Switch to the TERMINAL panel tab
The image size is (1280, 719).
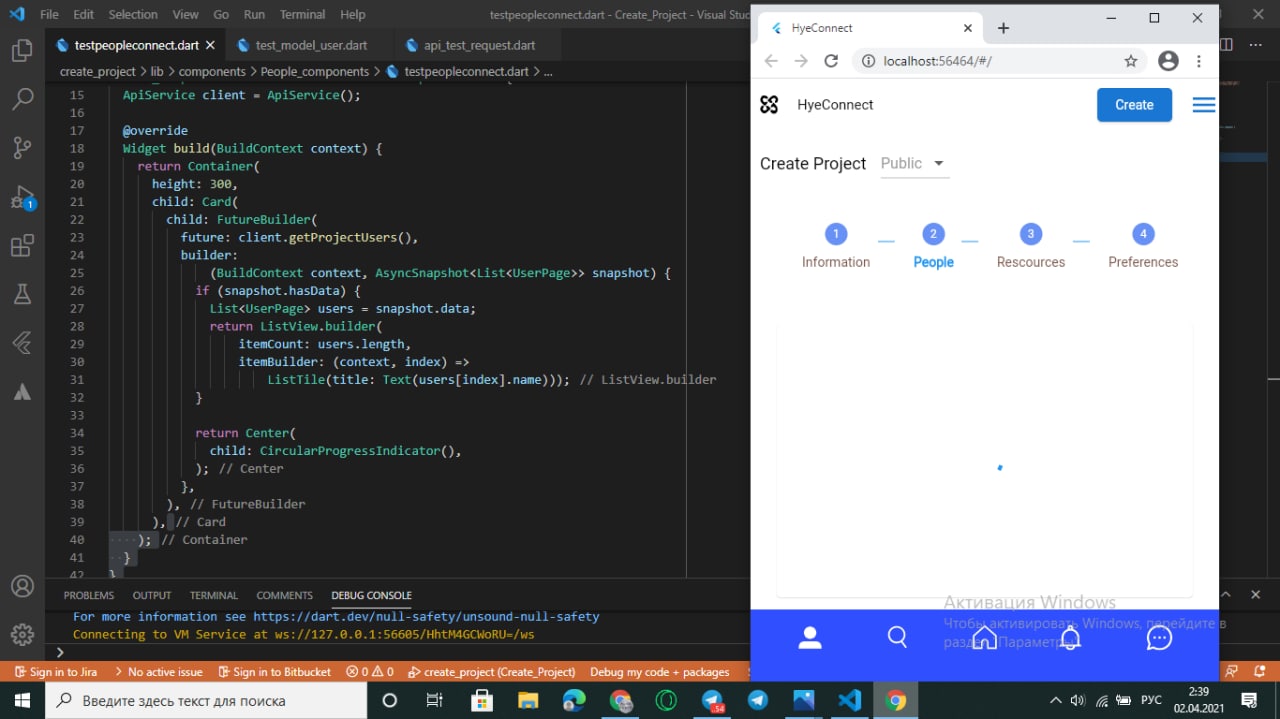coord(214,595)
